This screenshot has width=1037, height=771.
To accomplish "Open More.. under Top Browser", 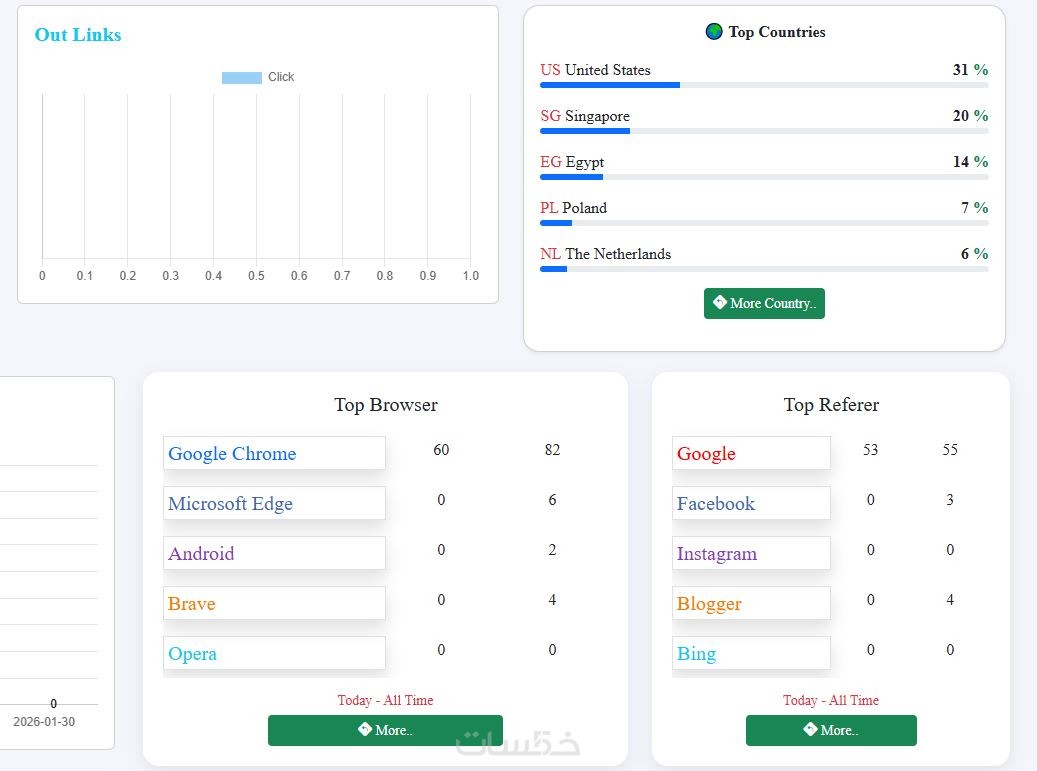I will 385,730.
